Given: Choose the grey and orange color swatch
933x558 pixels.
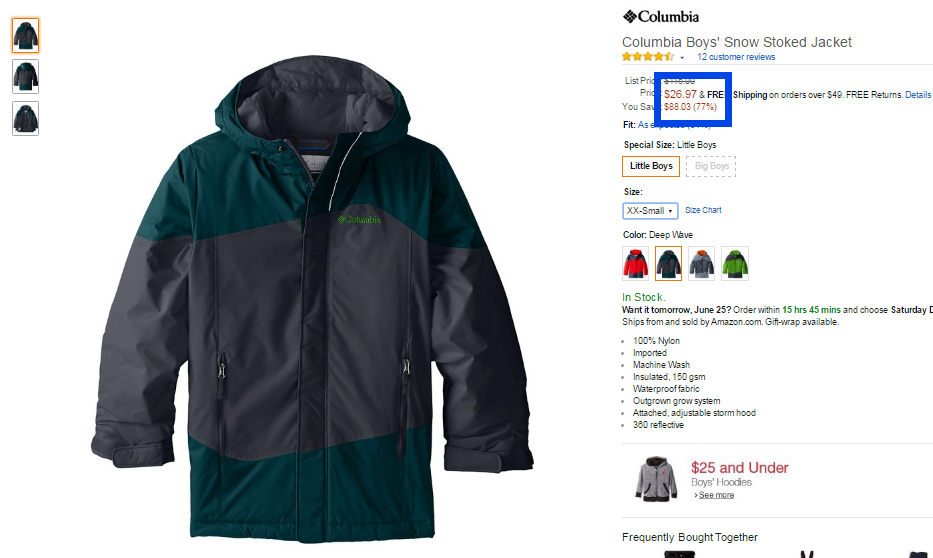Looking at the screenshot, I should tap(702, 264).
